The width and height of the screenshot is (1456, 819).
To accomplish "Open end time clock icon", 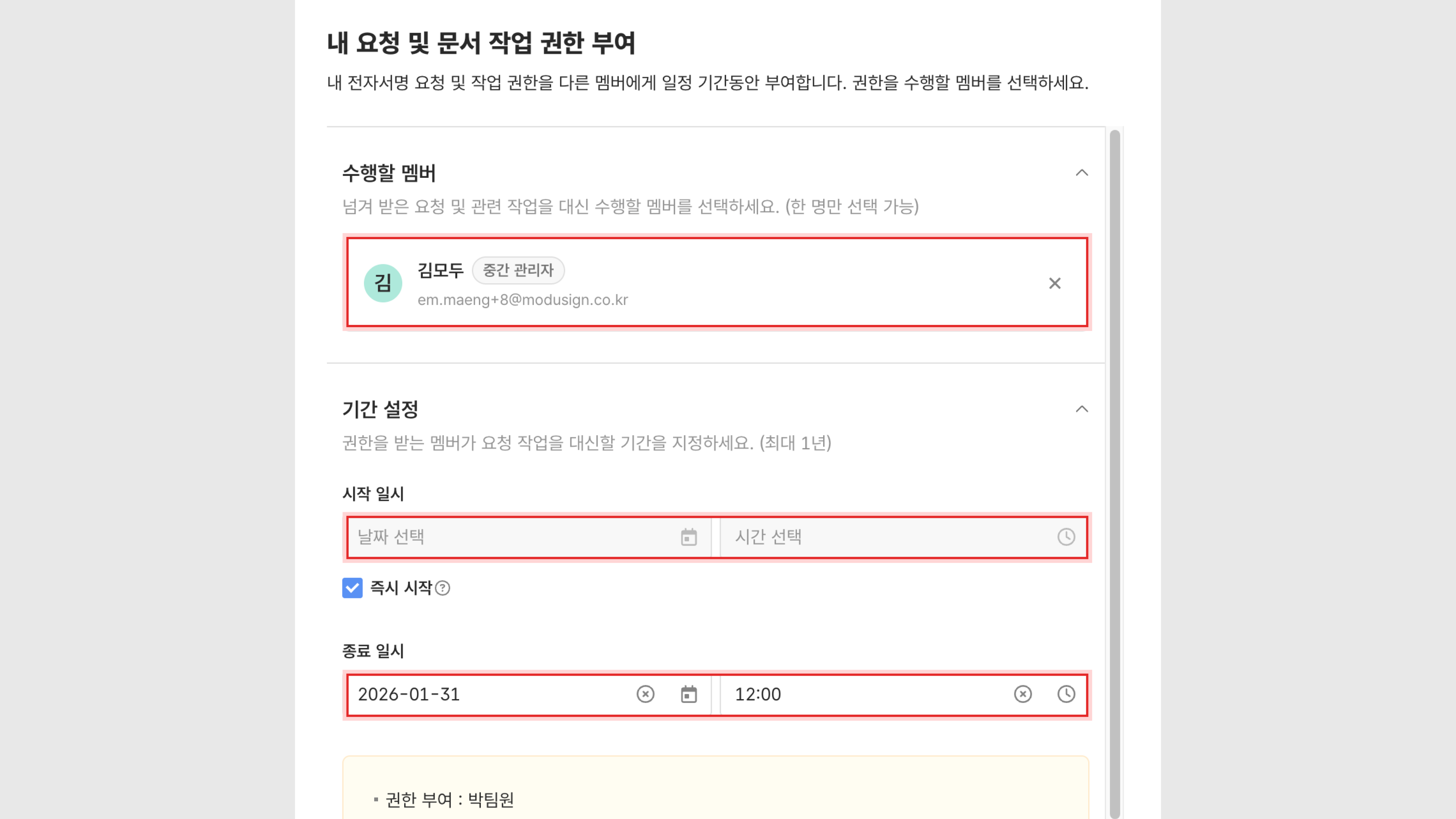I will click(1066, 694).
